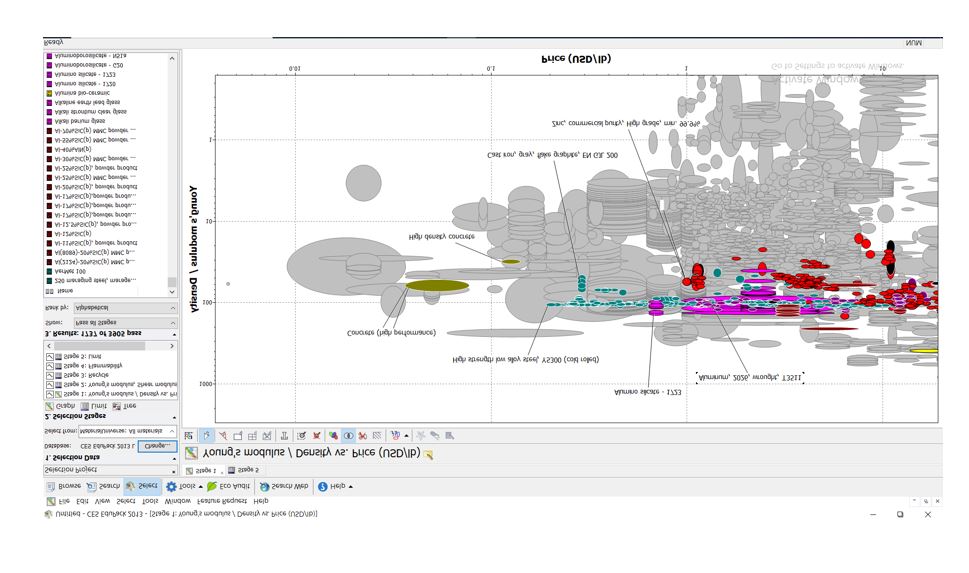This screenshot has height=573, width=969.
Task: Add a new Graph stage
Action: (60, 406)
